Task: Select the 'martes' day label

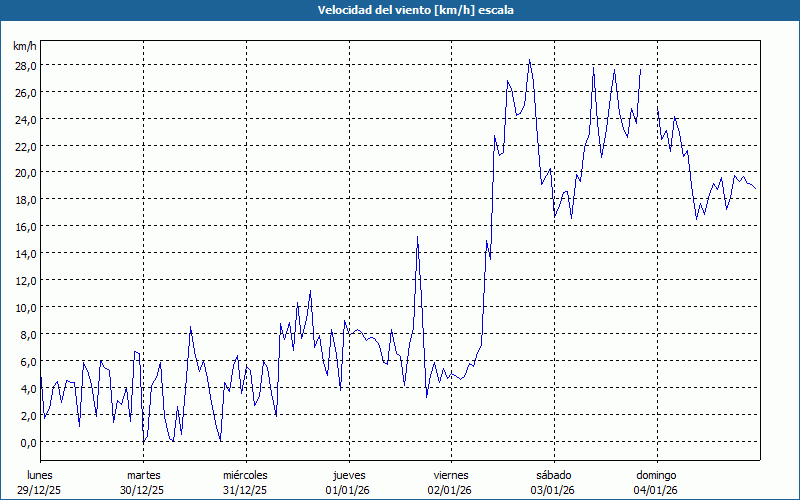Action: pos(144,475)
